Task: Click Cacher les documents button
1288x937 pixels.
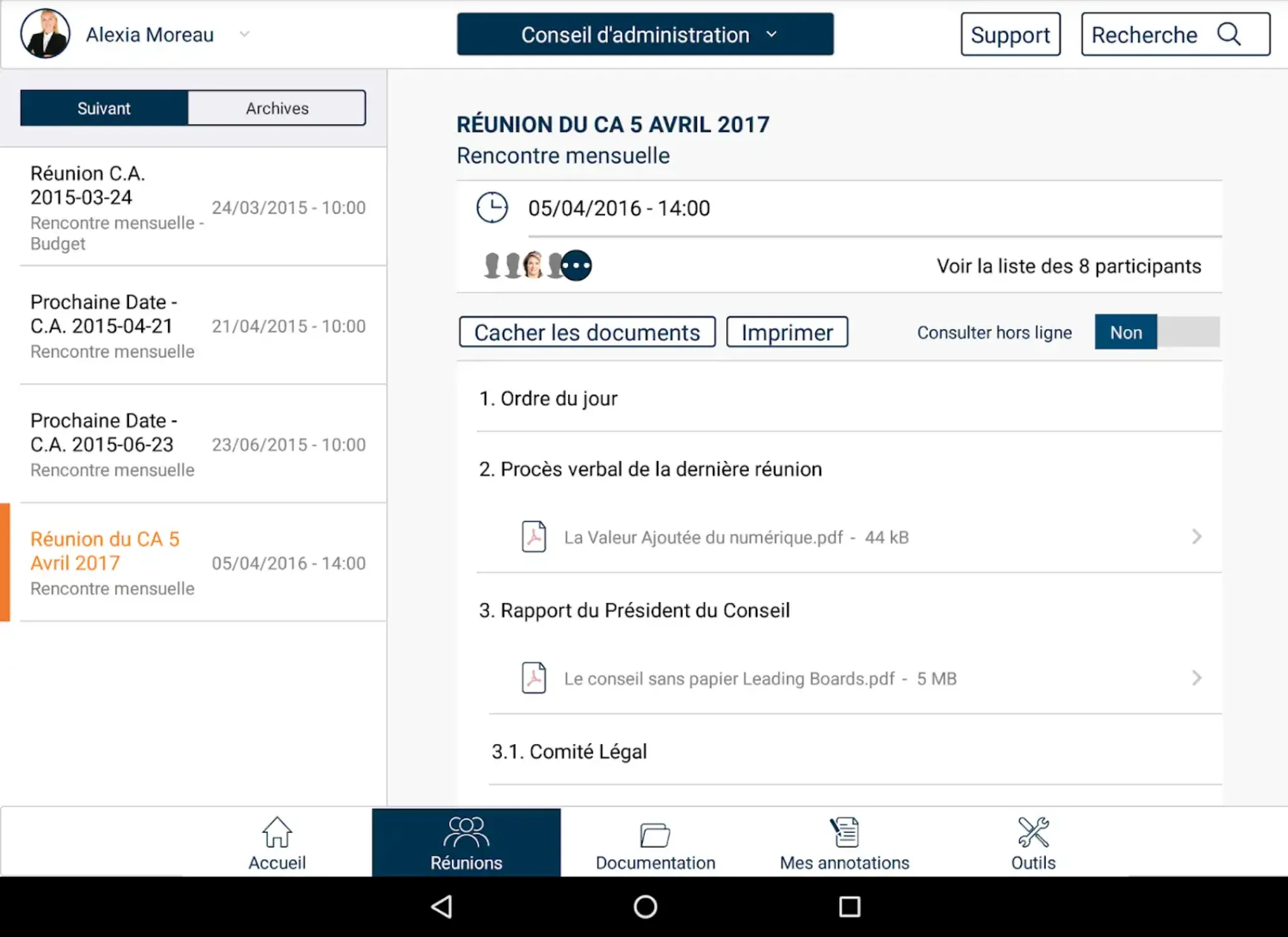Action: click(586, 333)
